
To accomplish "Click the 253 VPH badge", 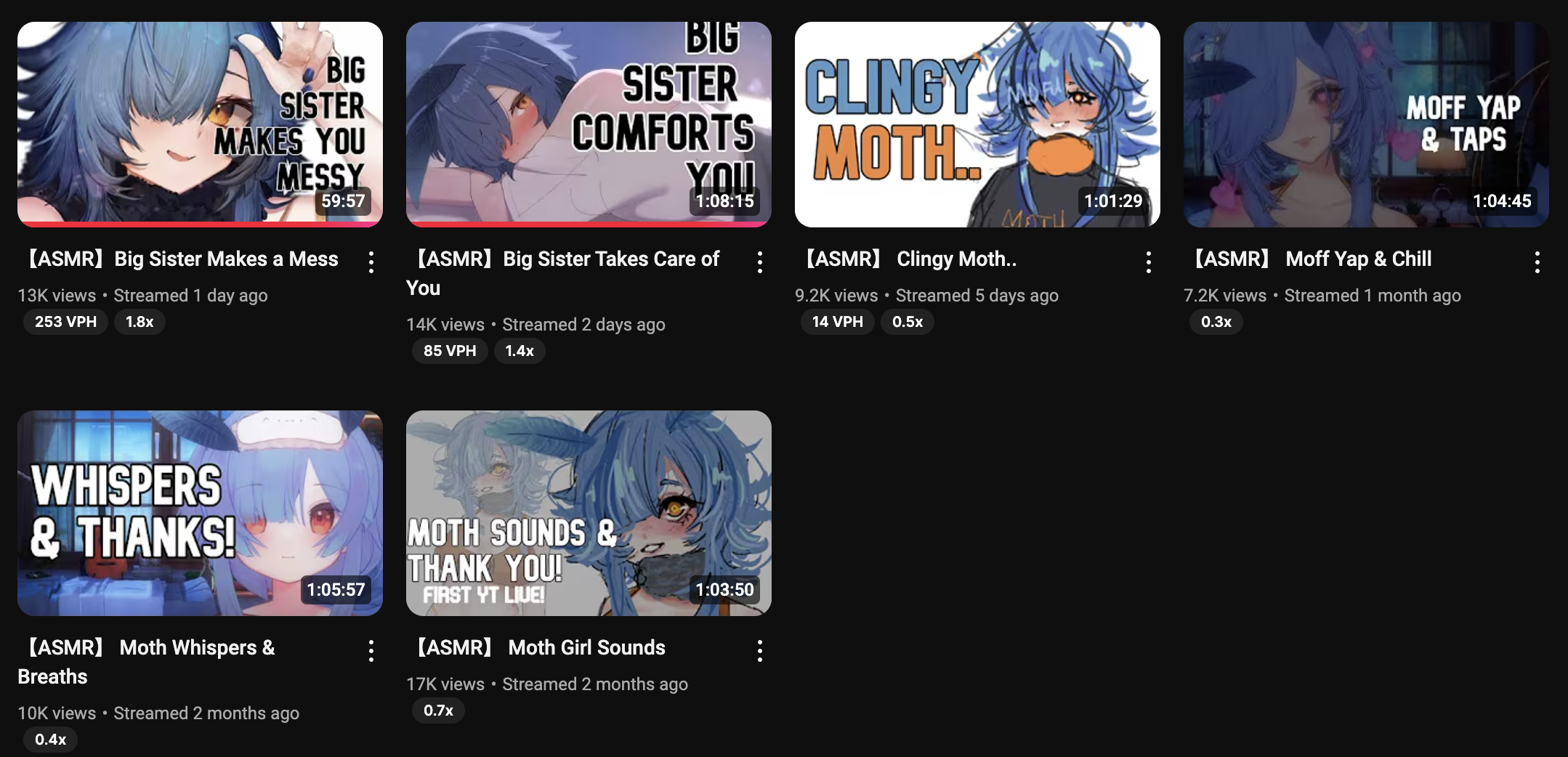I will pyautogui.click(x=65, y=322).
